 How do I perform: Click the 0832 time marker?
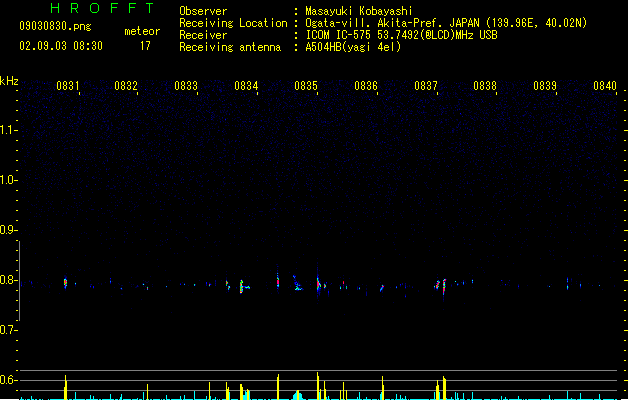tap(126, 86)
